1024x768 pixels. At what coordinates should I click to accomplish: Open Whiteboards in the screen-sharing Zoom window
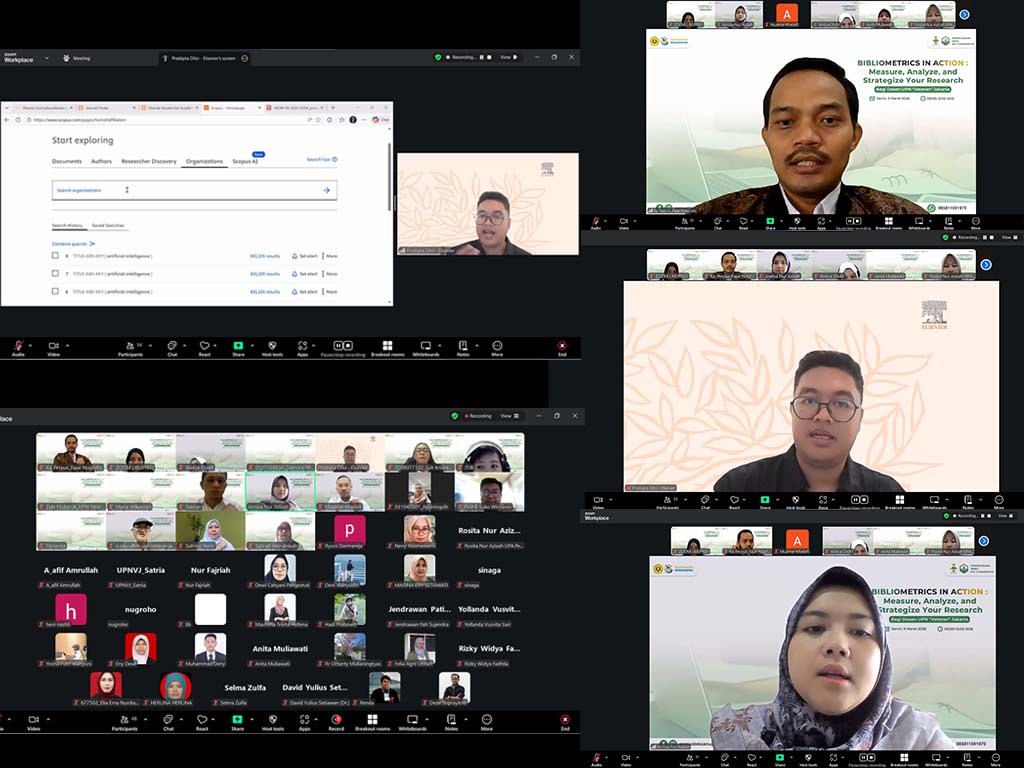(425, 348)
